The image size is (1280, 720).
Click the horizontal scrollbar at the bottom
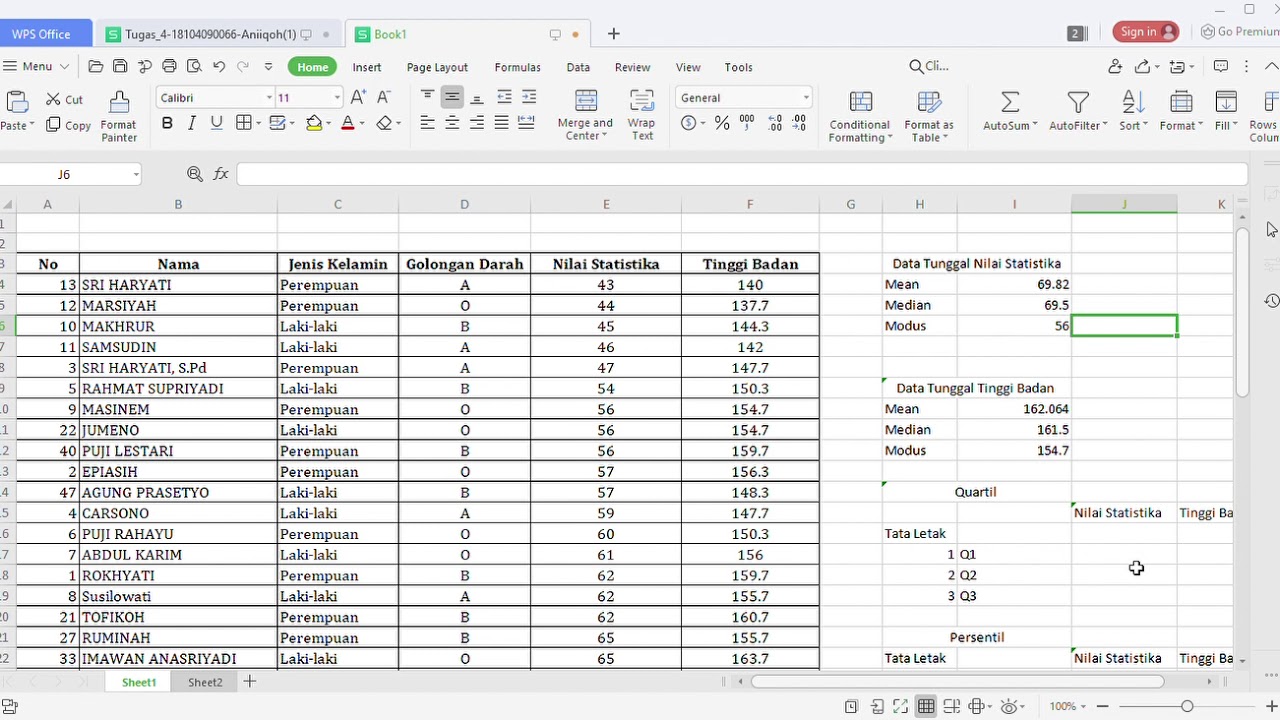pyautogui.click(x=957, y=682)
